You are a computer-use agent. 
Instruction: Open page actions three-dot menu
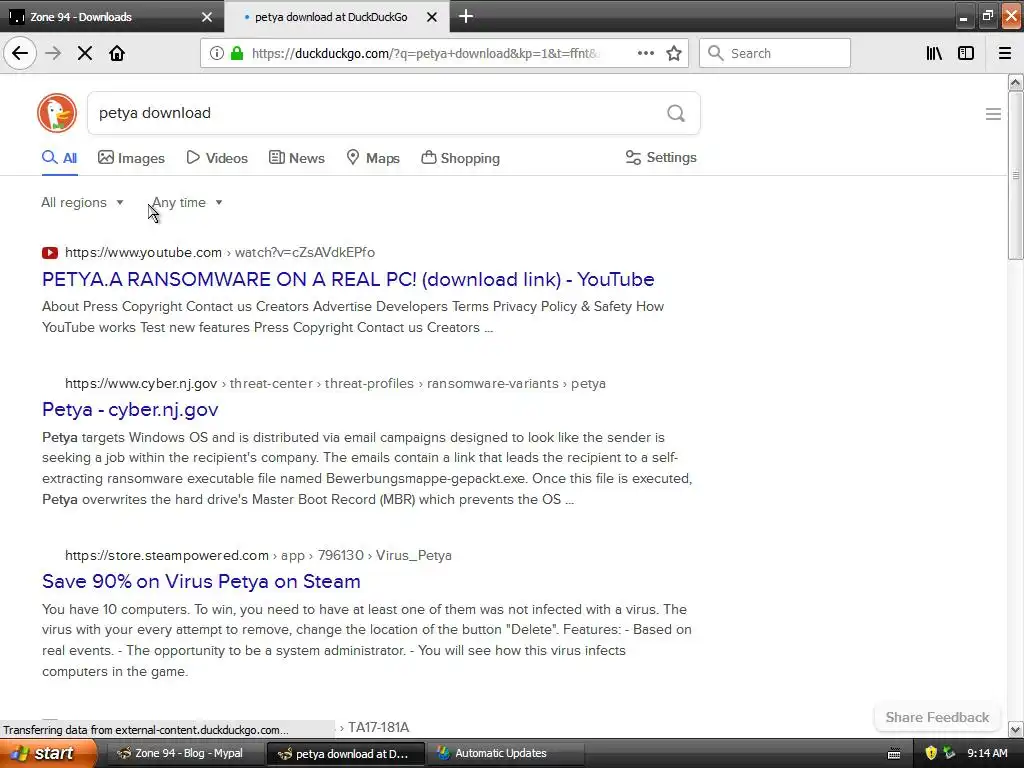point(645,53)
